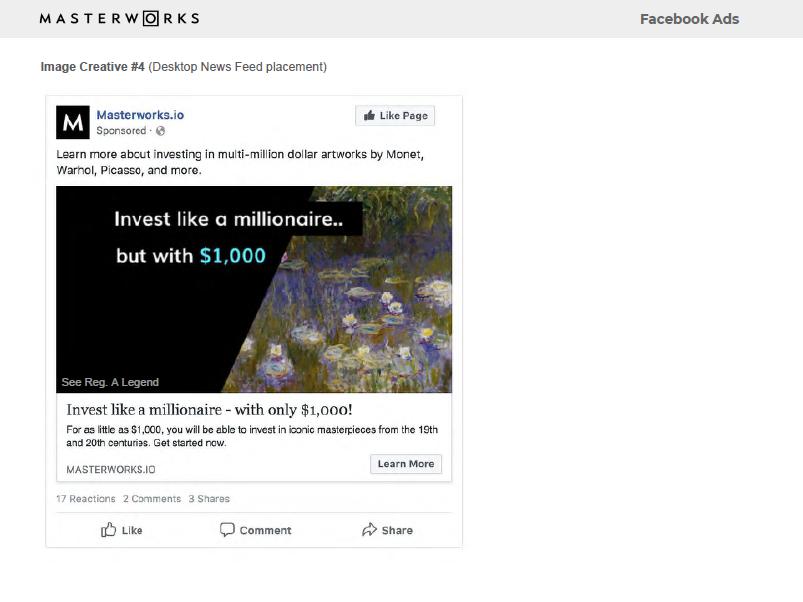
Task: Click the square O in Masterworks header logo
Action: coord(151,19)
